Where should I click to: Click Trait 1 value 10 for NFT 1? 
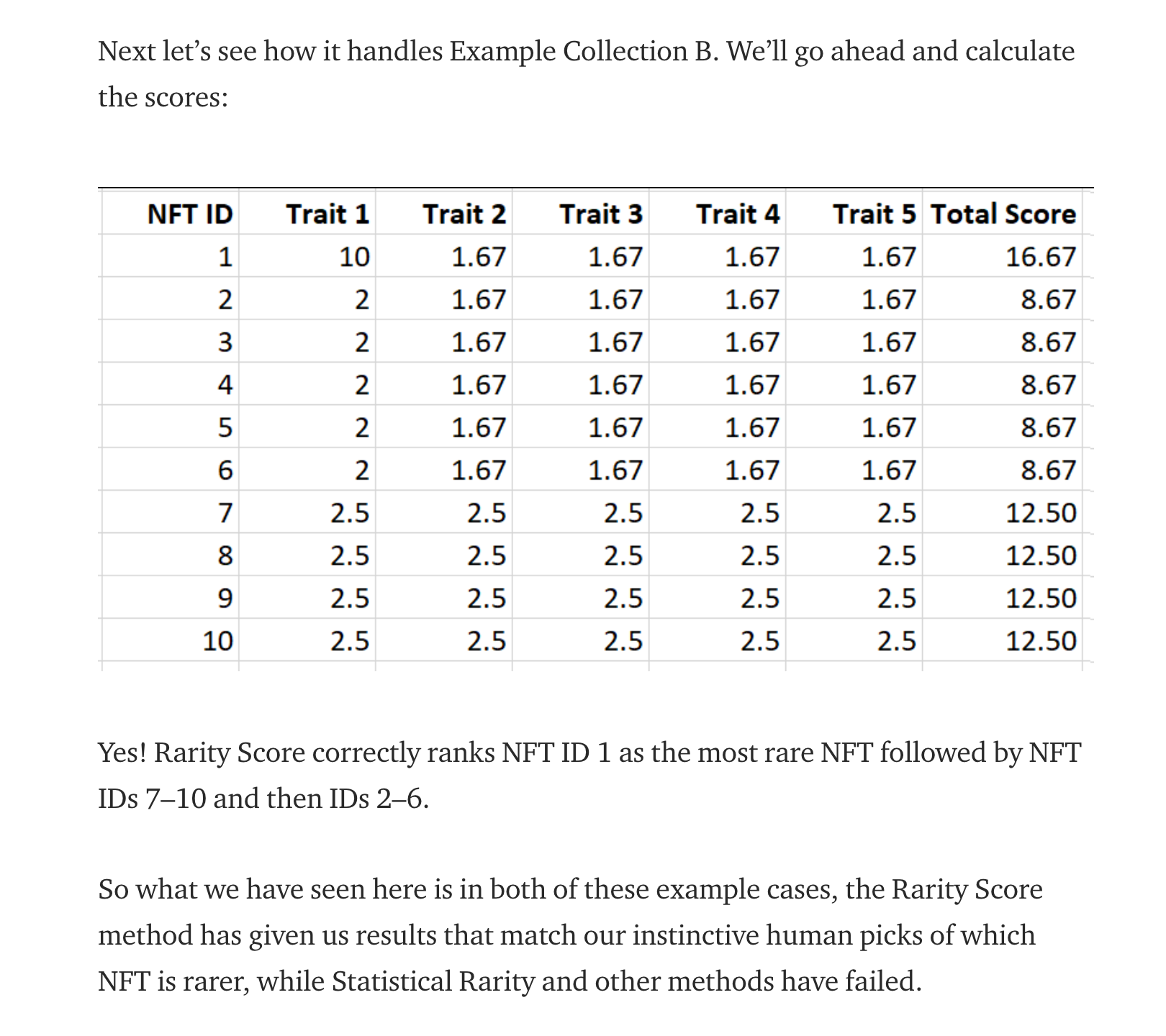tap(354, 257)
